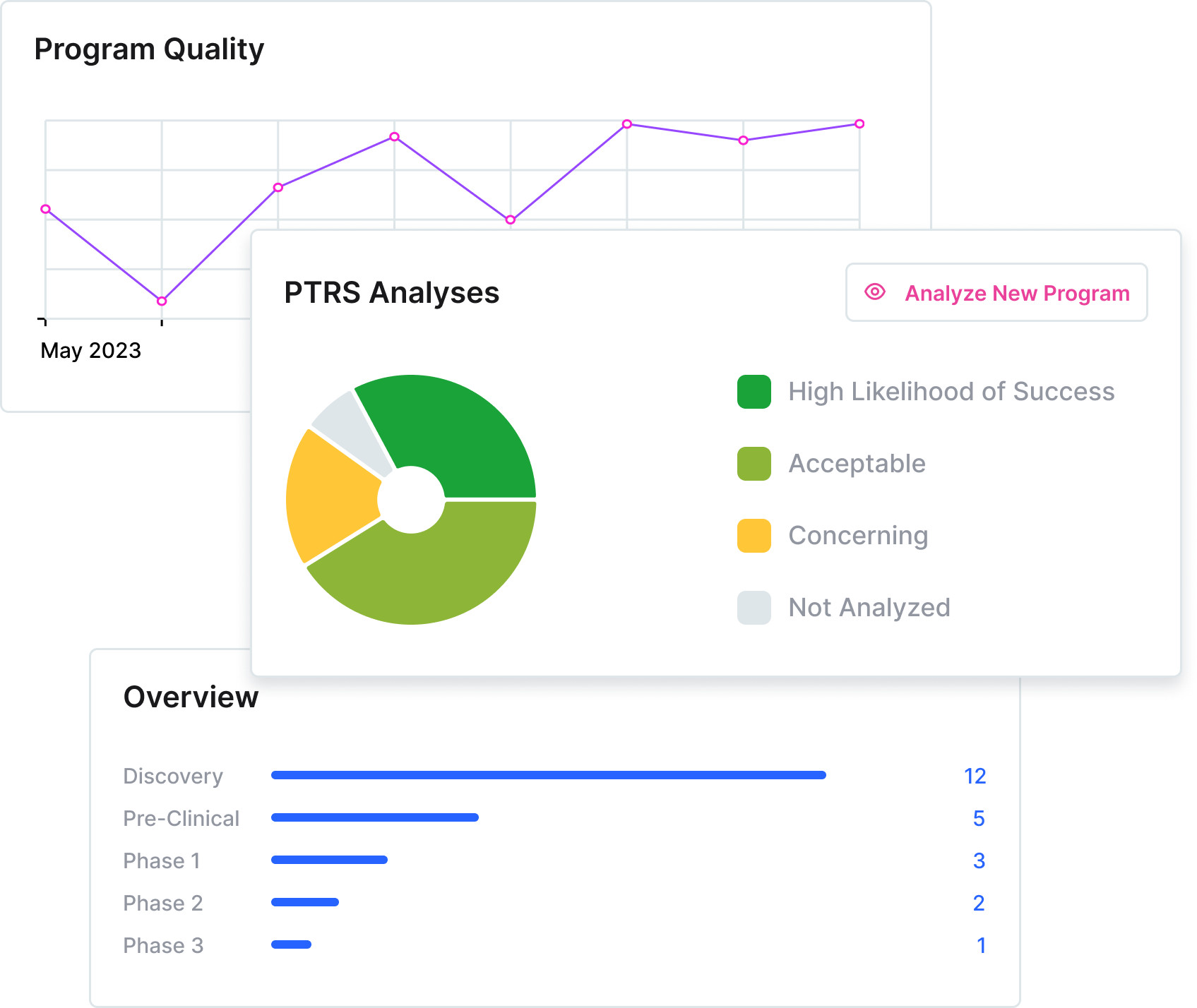Click the 'Not Analyzed' legend label

[869, 608]
